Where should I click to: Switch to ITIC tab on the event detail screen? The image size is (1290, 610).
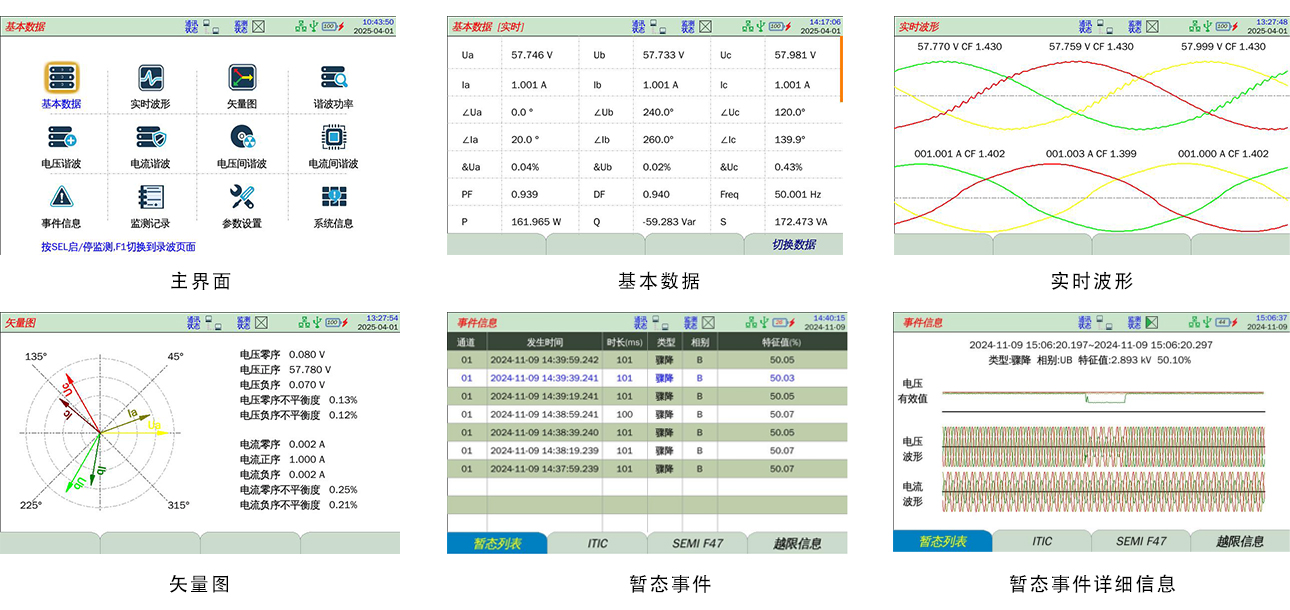(x=1042, y=541)
